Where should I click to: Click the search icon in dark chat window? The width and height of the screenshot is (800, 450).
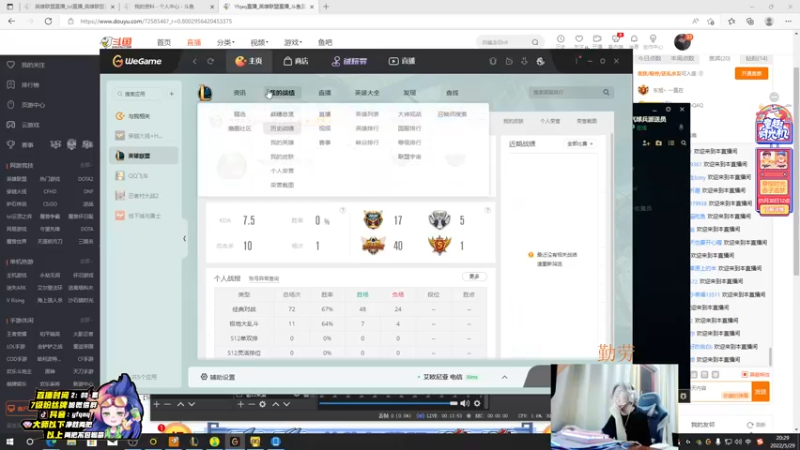coord(684,143)
